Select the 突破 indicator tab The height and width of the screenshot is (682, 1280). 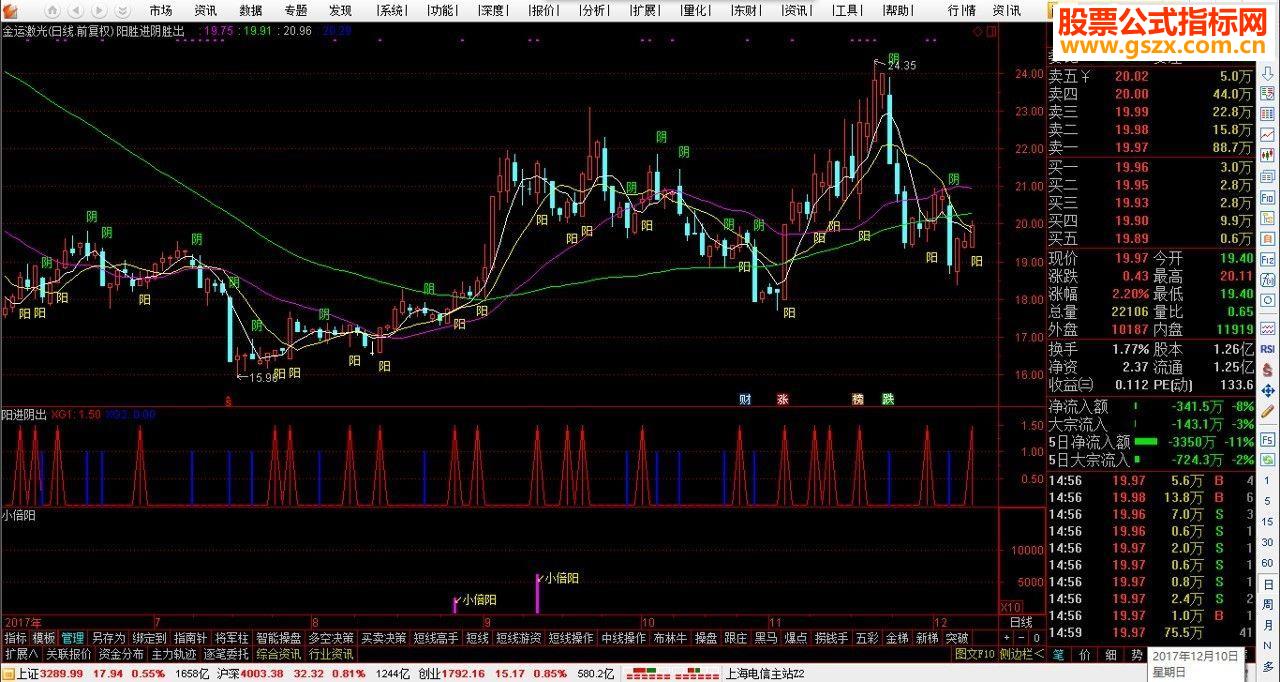[957, 638]
